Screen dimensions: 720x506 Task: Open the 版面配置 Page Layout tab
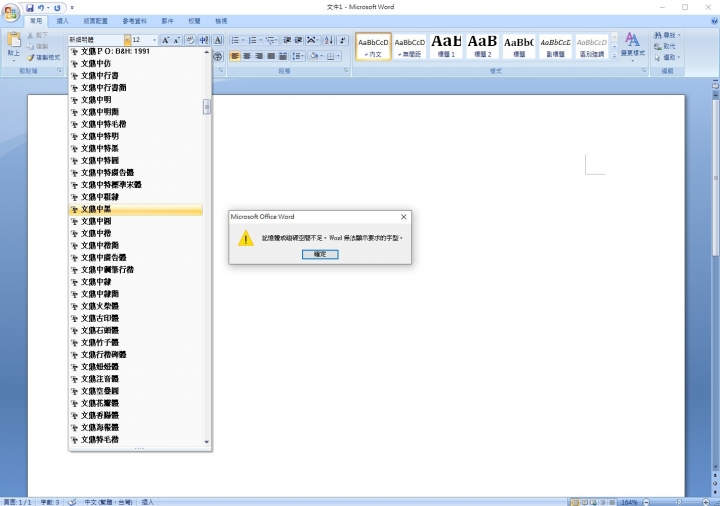click(96, 21)
